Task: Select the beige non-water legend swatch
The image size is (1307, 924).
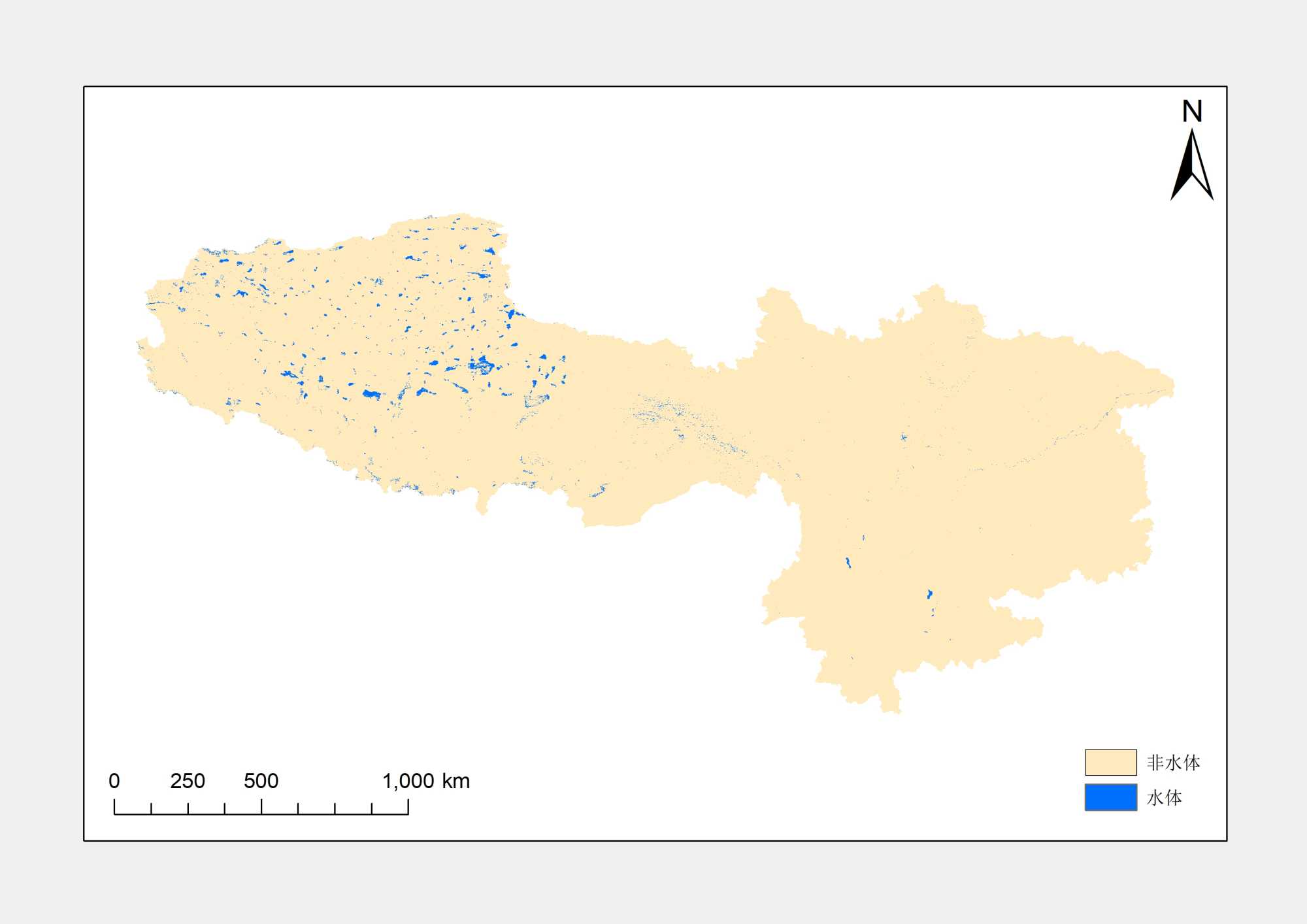Action: (x=1110, y=762)
